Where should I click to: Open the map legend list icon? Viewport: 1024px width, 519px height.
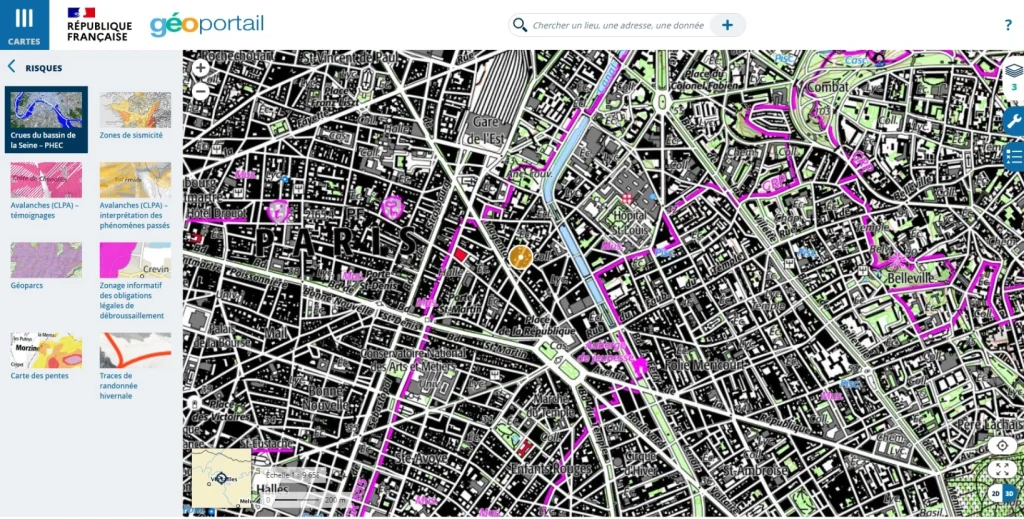point(1014,157)
